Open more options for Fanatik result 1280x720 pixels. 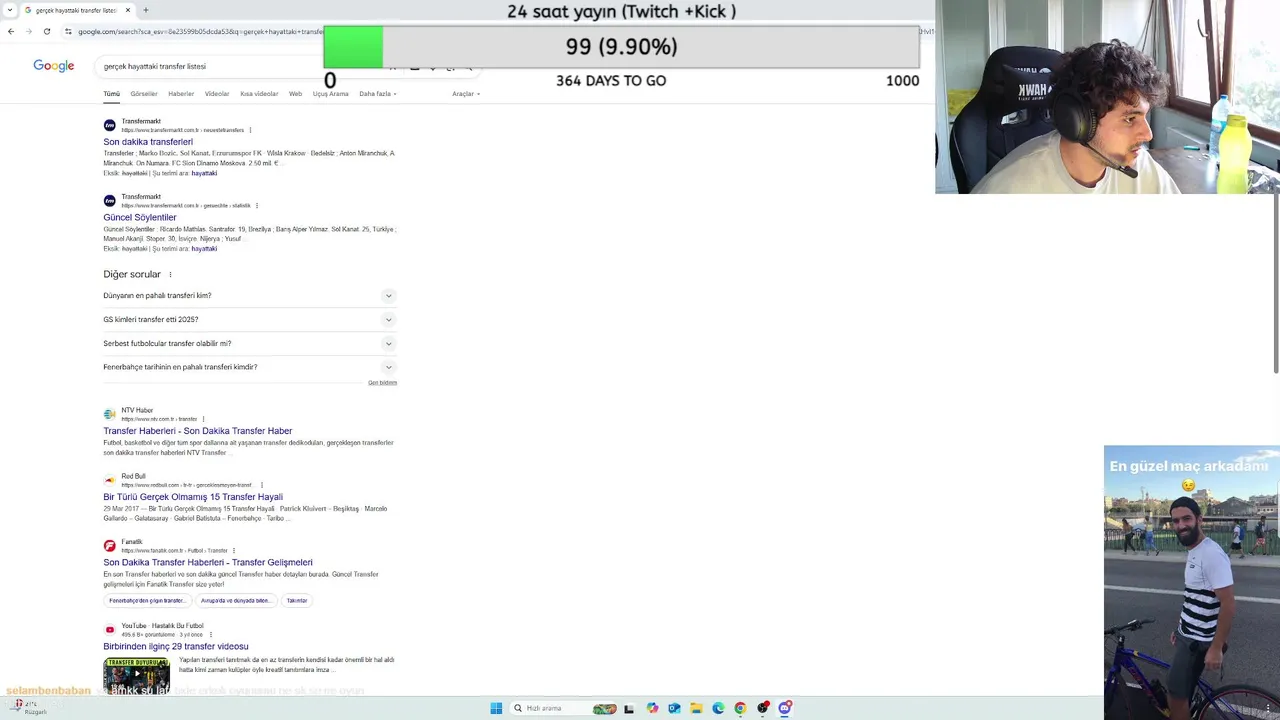click(234, 551)
